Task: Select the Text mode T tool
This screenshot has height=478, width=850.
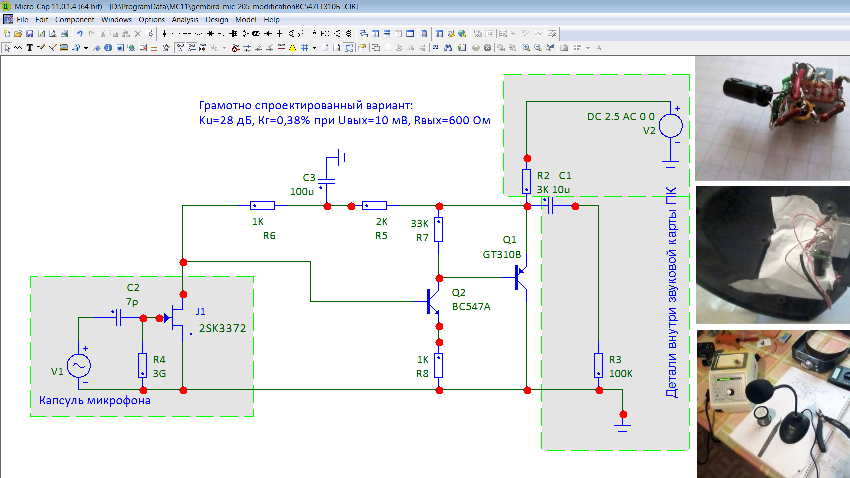Action: (x=29, y=47)
